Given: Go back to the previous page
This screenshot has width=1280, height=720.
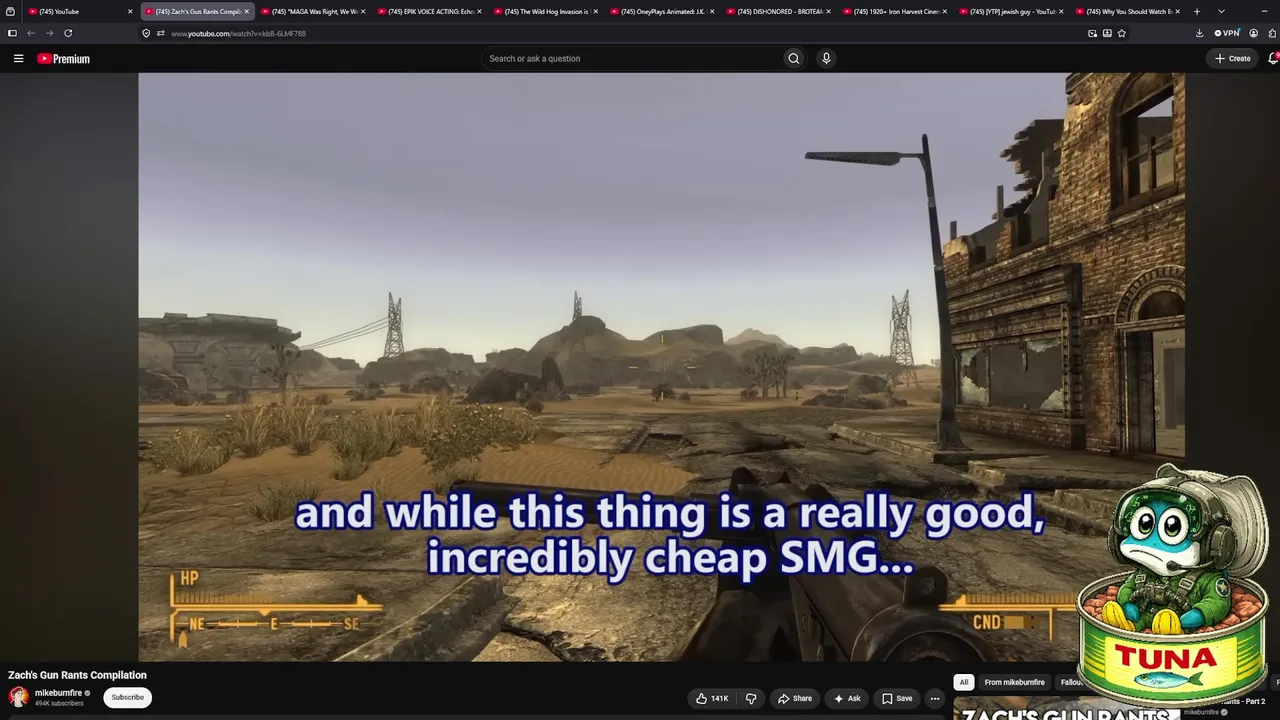Looking at the screenshot, I should [31, 33].
